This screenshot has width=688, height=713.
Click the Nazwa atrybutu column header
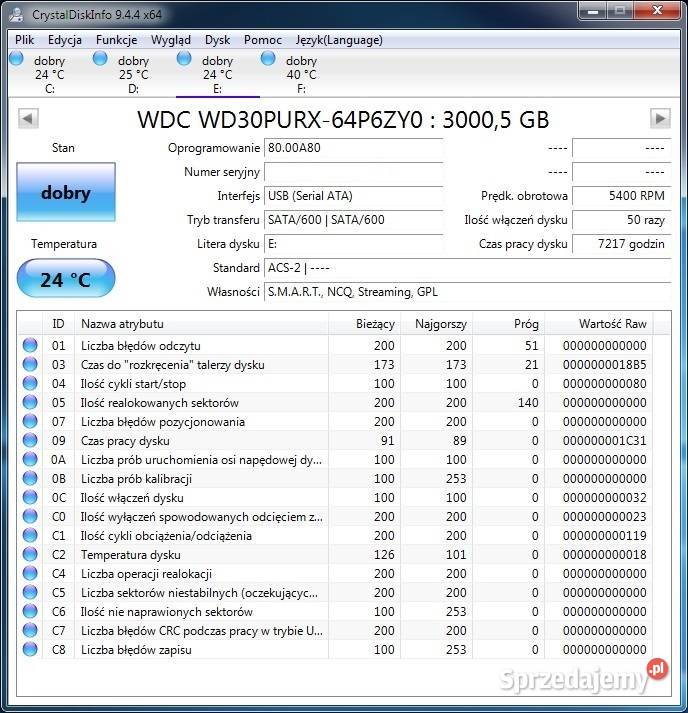pos(201,324)
